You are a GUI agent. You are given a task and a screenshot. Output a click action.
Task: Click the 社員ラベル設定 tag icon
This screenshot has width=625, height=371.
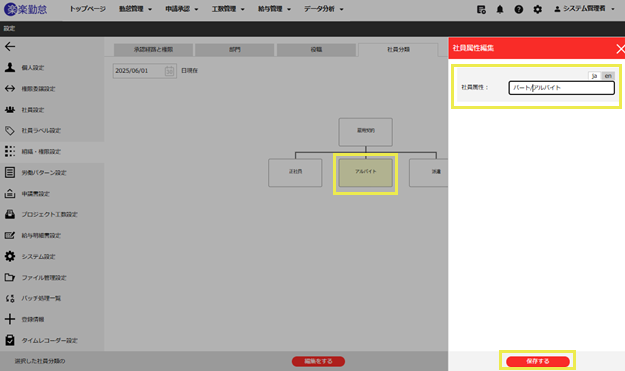10,130
